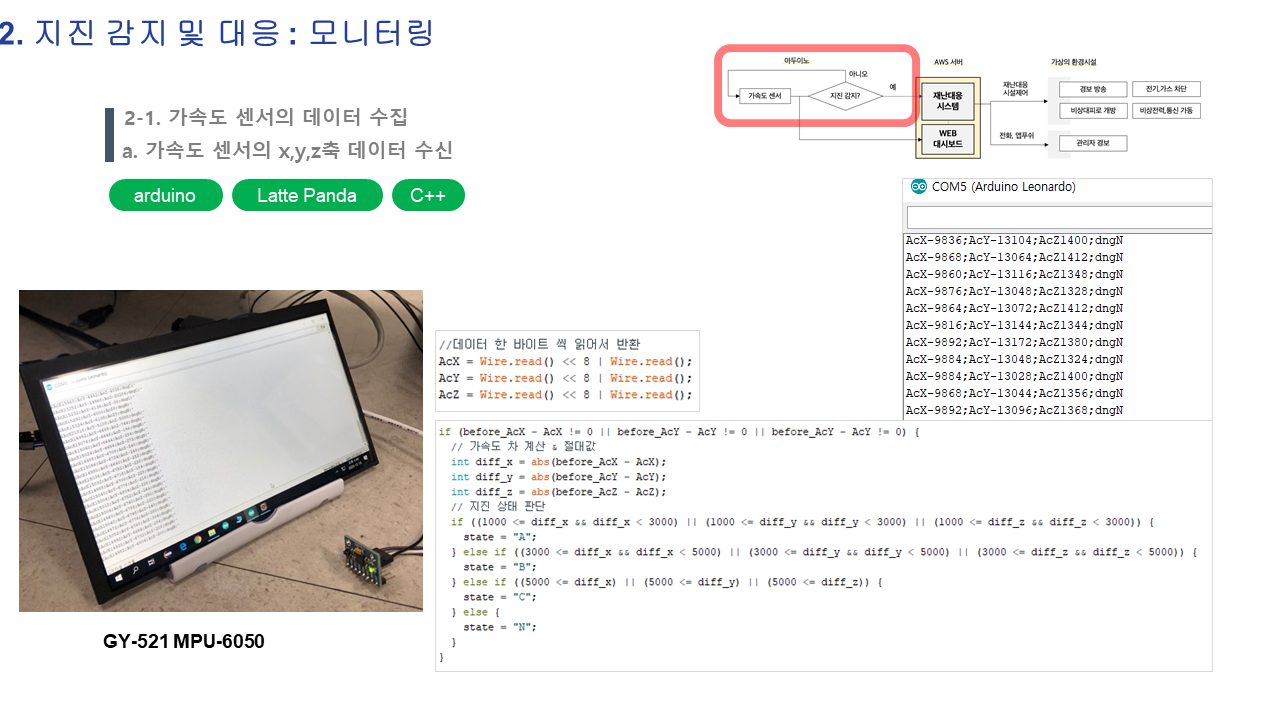Click the 전기,가스 차단 box

pos(1166,89)
